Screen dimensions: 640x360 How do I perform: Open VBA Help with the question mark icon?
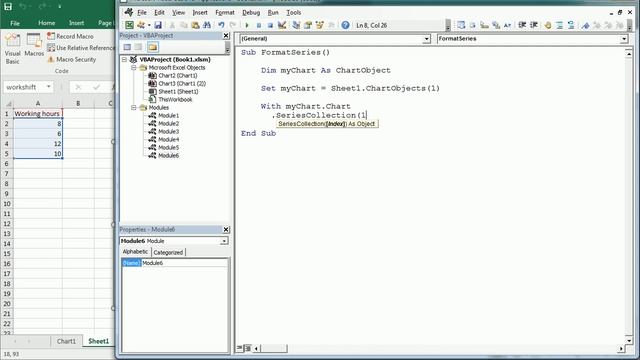(x=345, y=25)
